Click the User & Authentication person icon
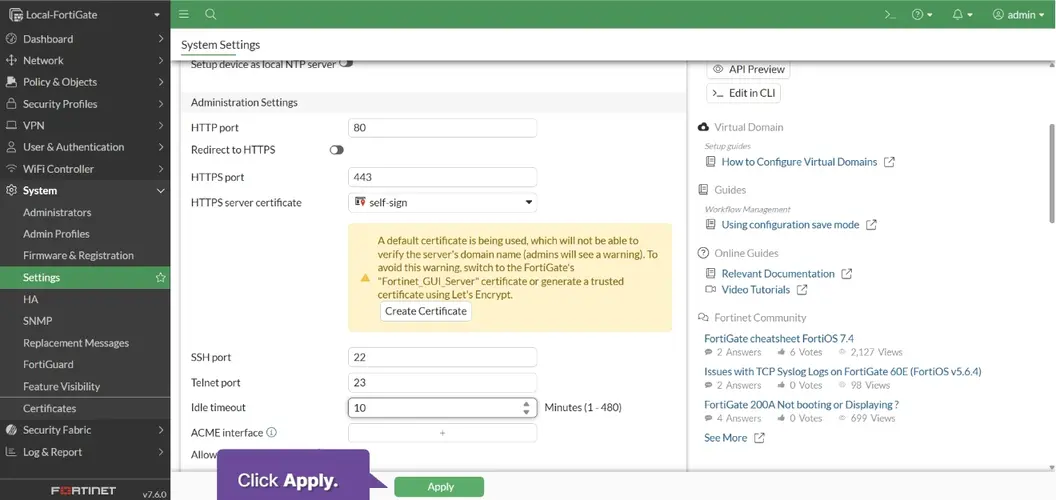Viewport: 1056px width, 500px height. coord(11,147)
